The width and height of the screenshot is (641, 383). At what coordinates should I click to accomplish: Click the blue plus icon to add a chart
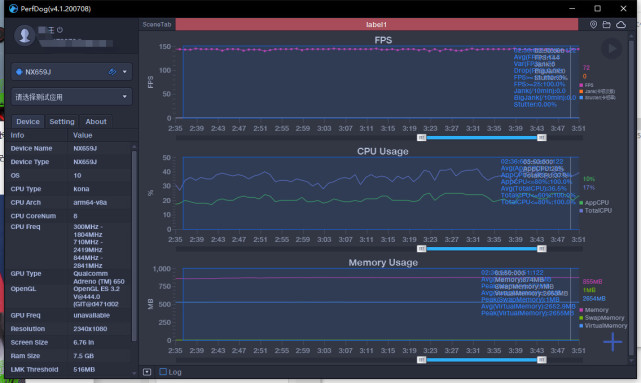(x=612, y=342)
